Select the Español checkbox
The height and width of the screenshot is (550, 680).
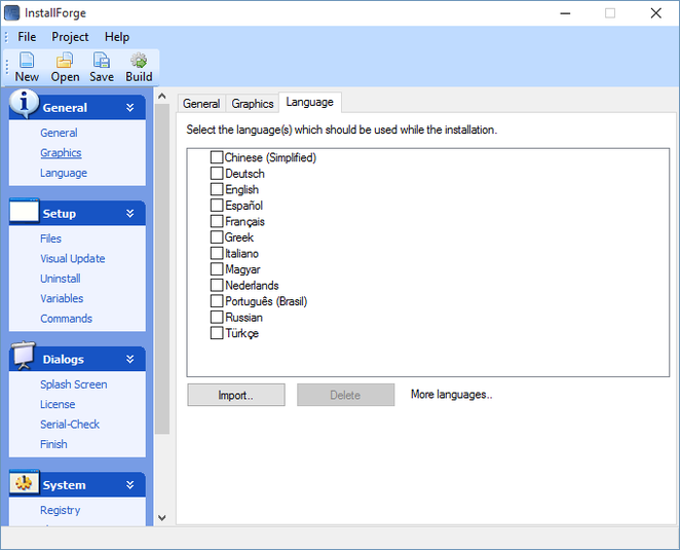pyautogui.click(x=217, y=205)
